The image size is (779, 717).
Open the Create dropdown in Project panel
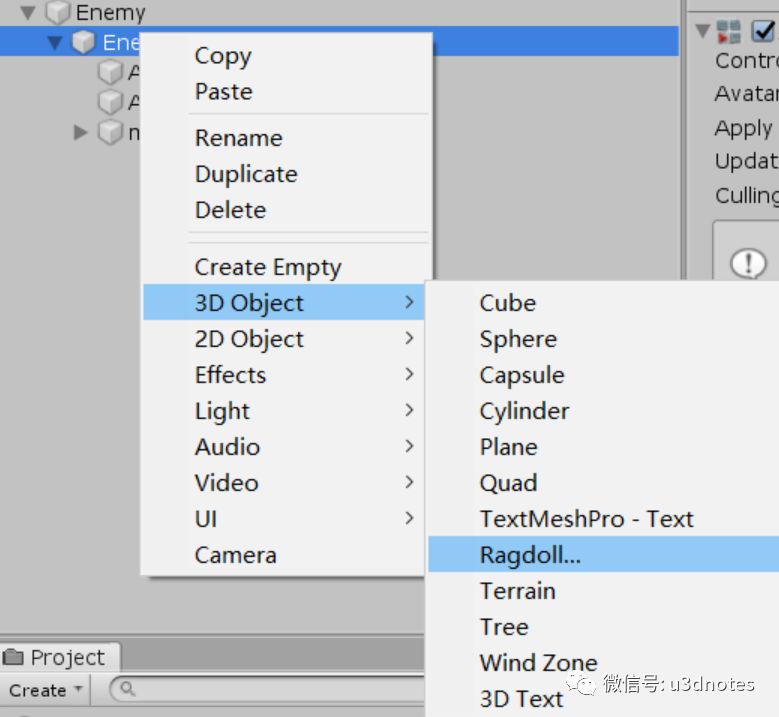45,690
